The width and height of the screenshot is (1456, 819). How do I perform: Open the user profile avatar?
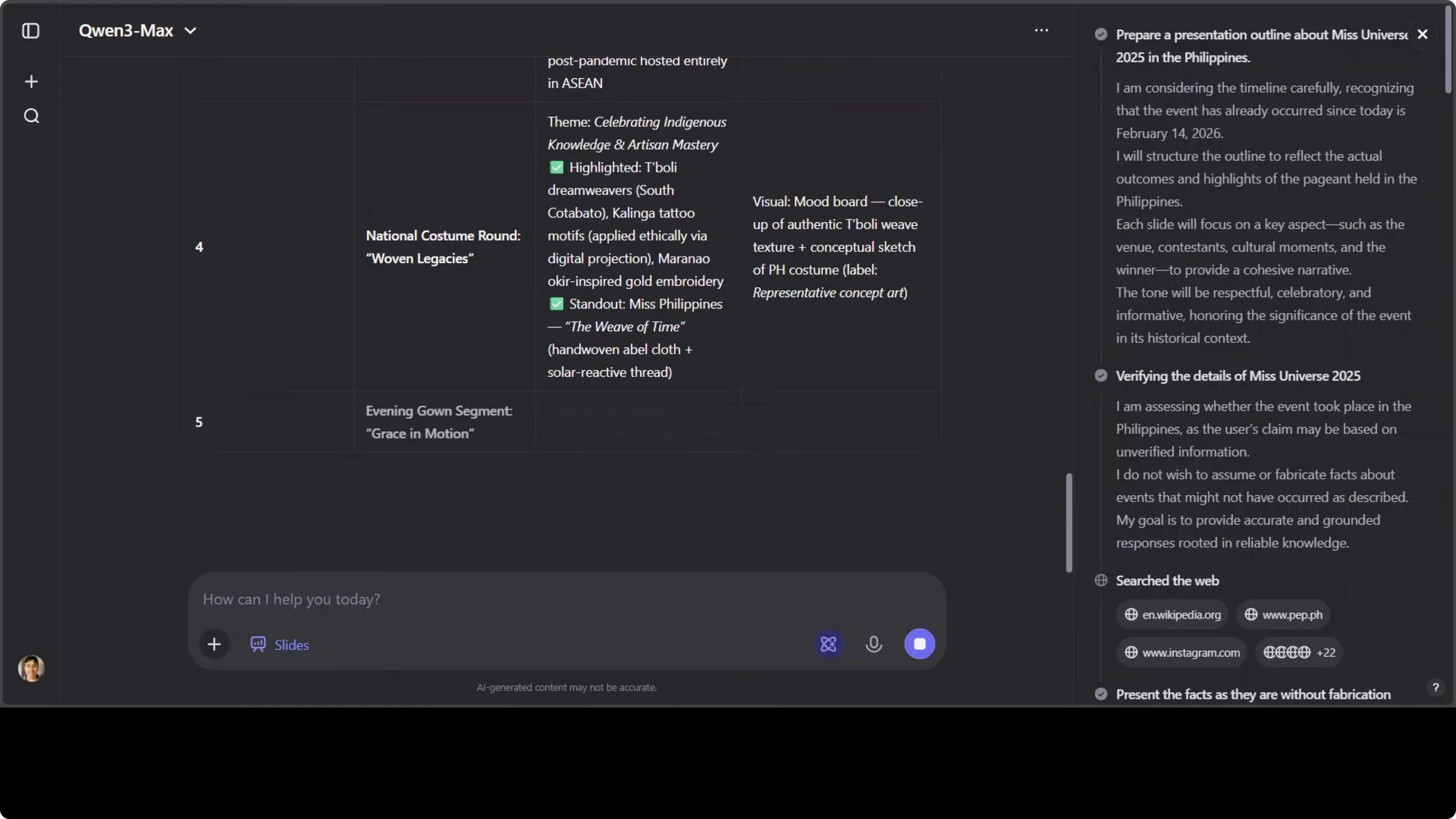pyautogui.click(x=31, y=668)
